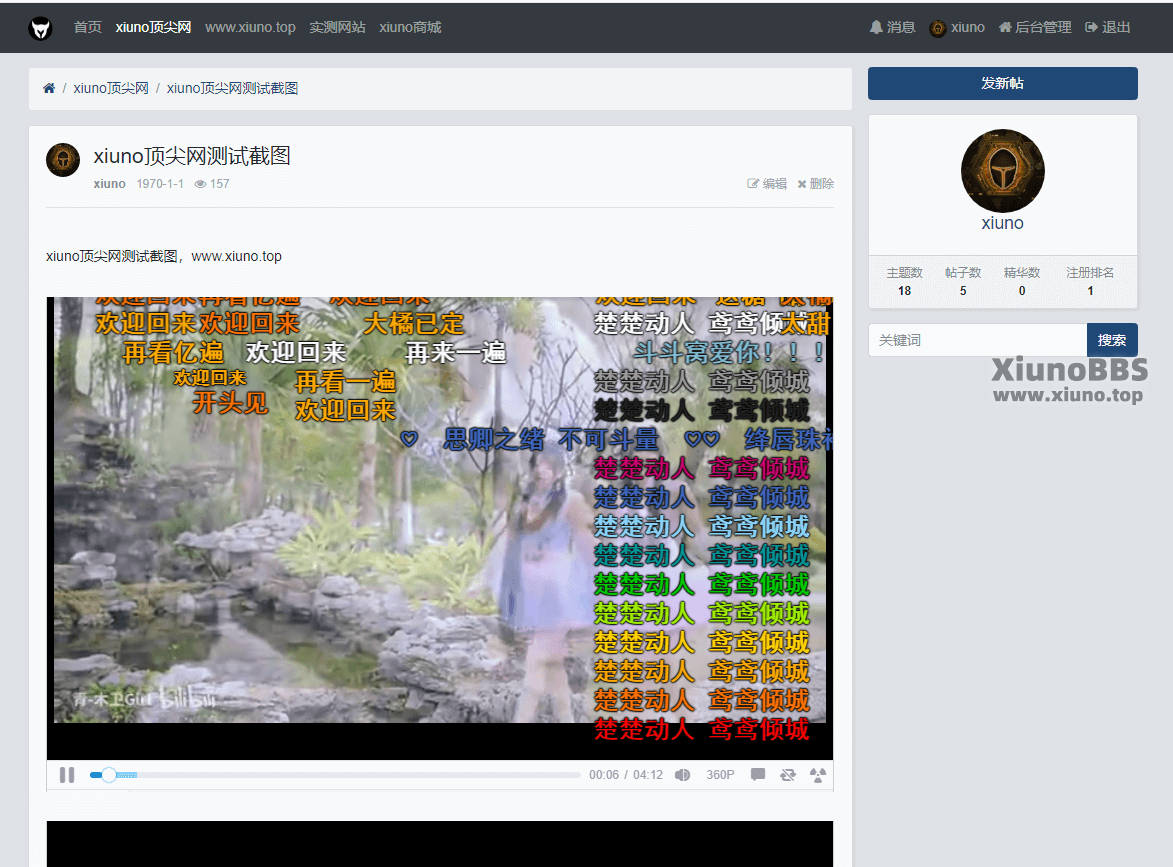Open the xiuno user profile in the navbar
Viewport: 1173px width, 867px height.
(x=957, y=28)
